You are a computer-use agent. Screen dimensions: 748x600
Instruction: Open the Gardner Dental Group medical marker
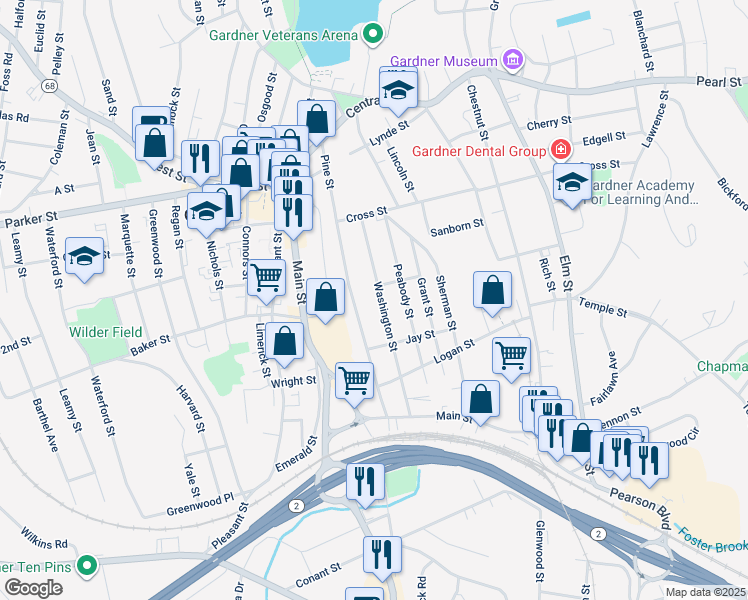[561, 150]
